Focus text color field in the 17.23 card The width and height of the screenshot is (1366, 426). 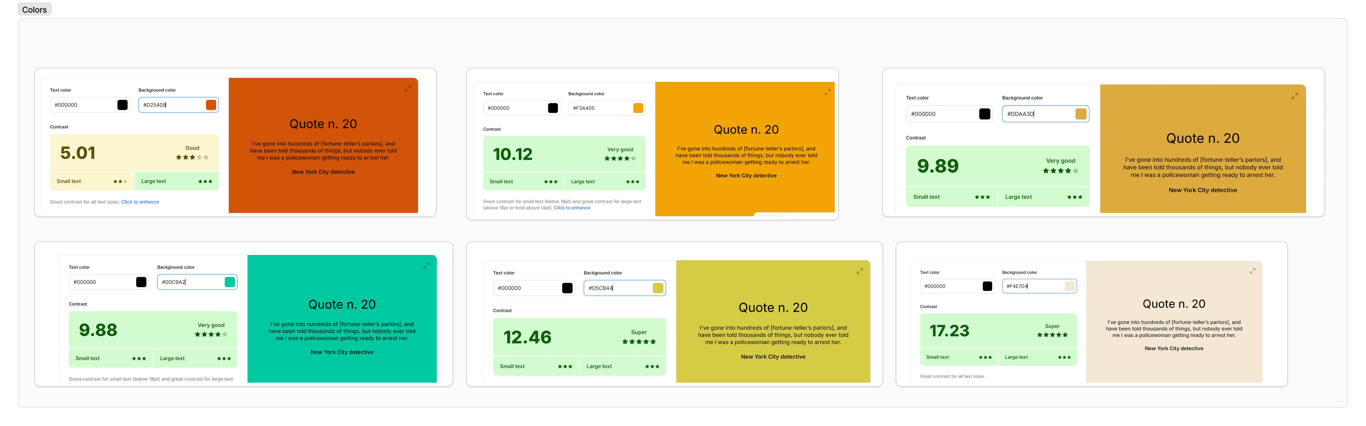958,286
